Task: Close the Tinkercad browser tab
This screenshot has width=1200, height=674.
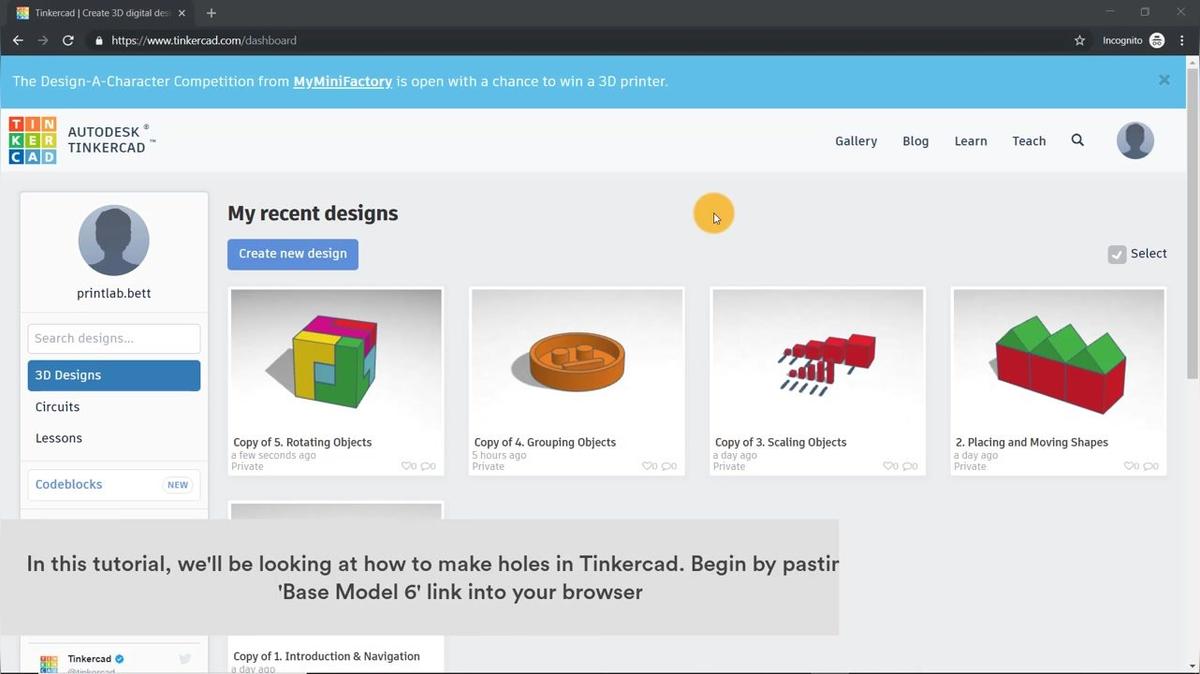Action: pyautogui.click(x=181, y=13)
